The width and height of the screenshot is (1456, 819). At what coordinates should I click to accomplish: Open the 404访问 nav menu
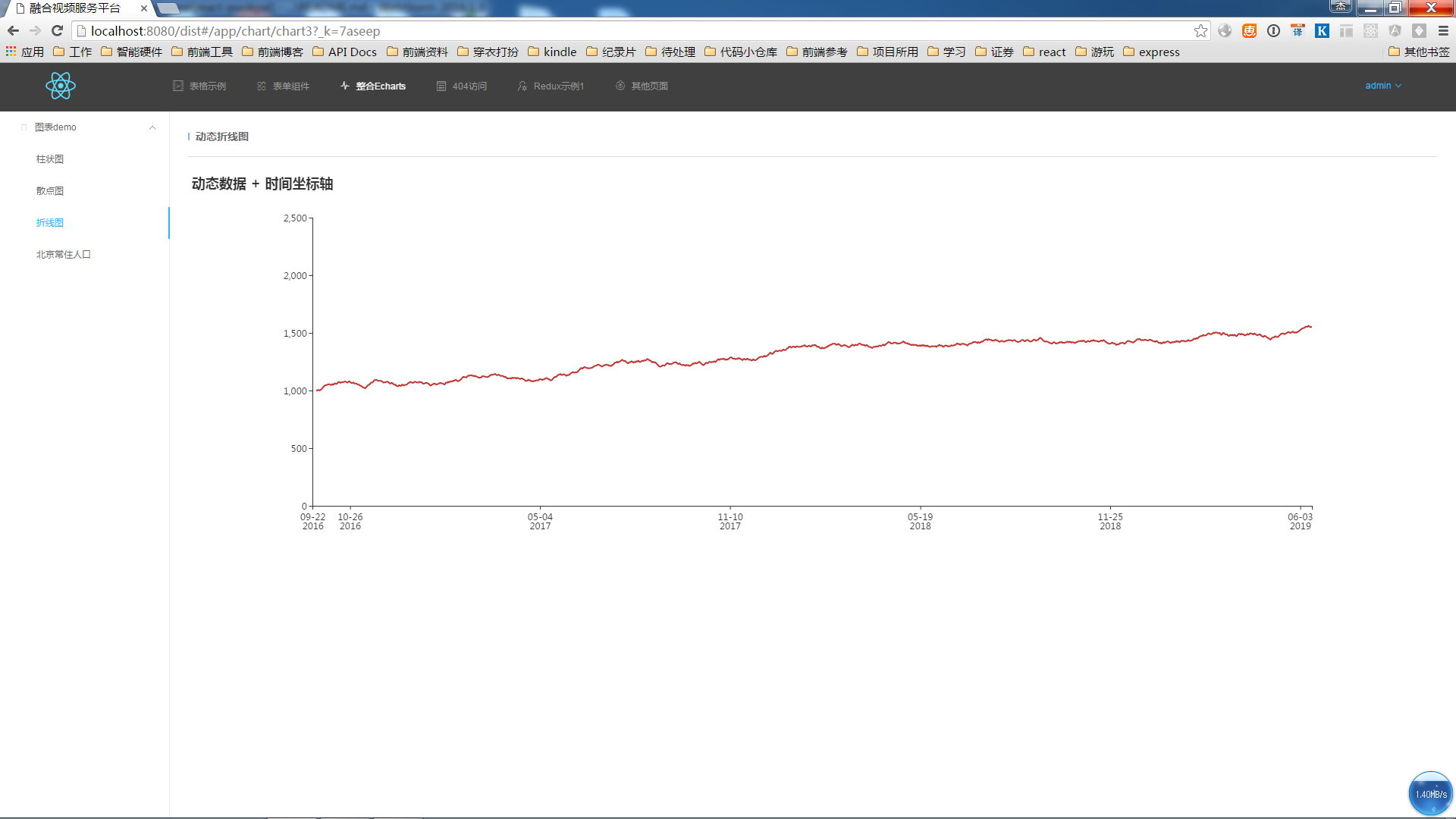(462, 86)
